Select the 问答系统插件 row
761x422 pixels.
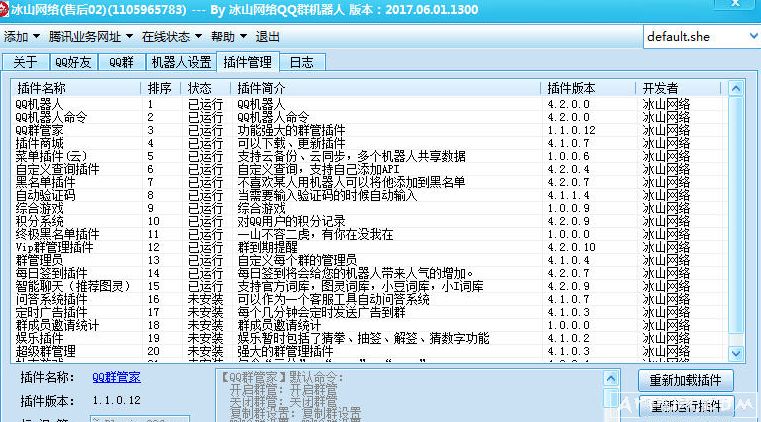tap(371, 299)
